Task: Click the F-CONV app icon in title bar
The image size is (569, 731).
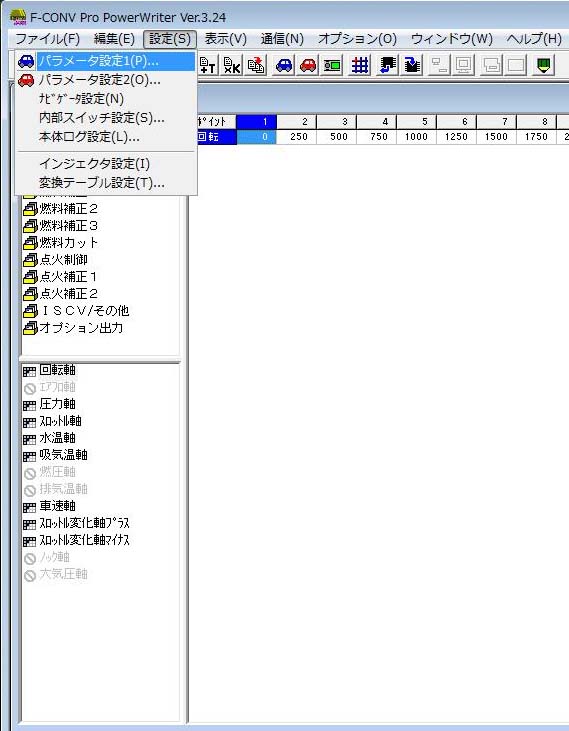Action: (x=18, y=17)
